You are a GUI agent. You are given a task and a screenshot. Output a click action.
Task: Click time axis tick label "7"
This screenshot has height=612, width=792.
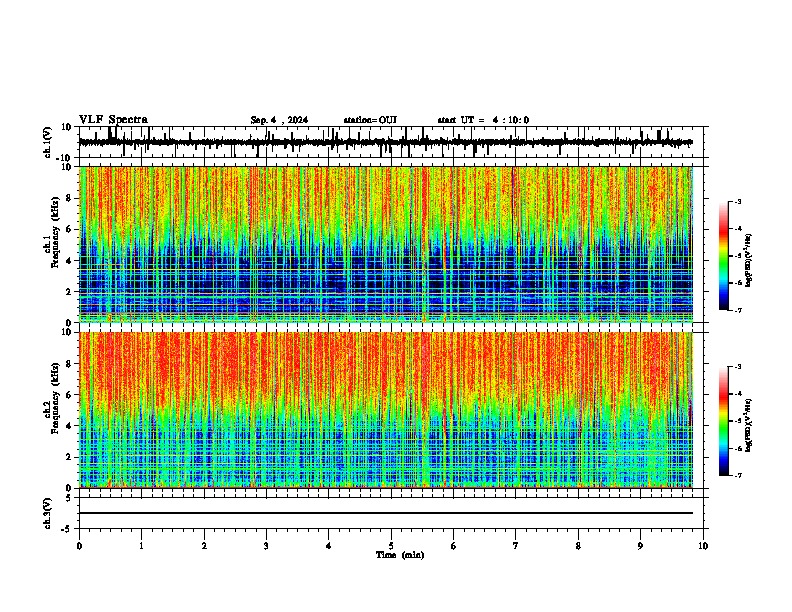(516, 546)
